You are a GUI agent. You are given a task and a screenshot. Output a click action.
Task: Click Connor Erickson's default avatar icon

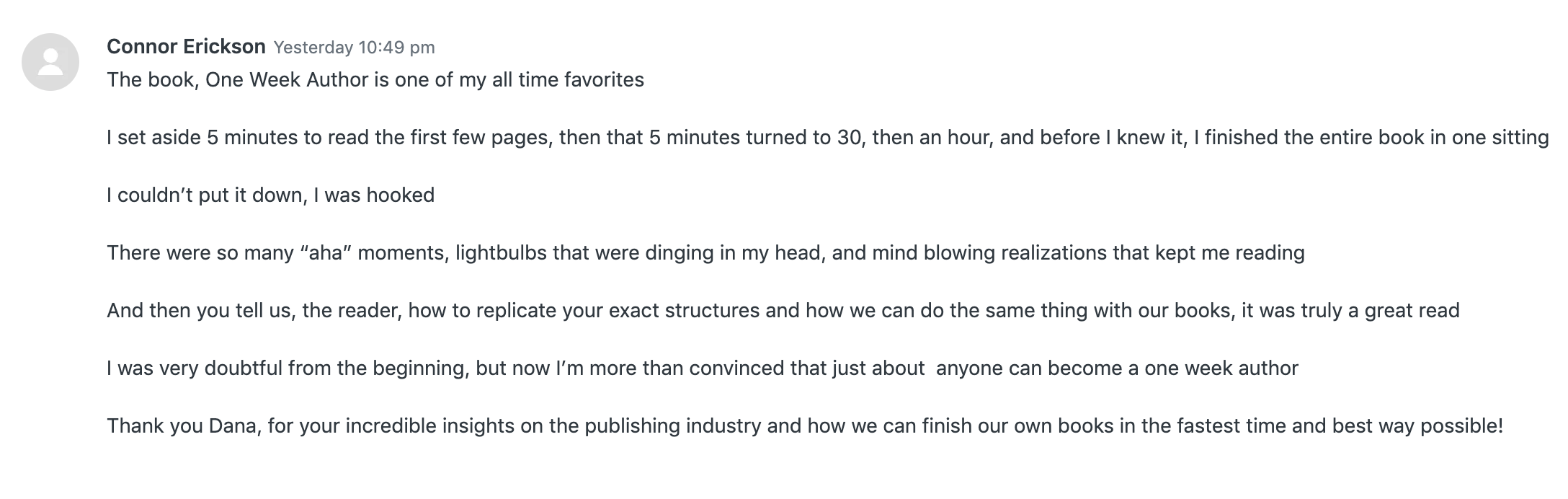(x=50, y=62)
